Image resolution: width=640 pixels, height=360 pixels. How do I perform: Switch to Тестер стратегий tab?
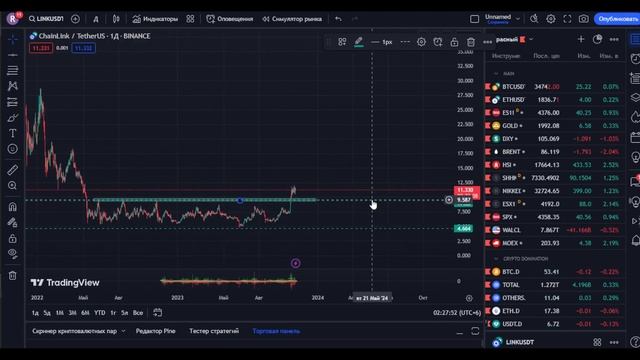[214, 331]
